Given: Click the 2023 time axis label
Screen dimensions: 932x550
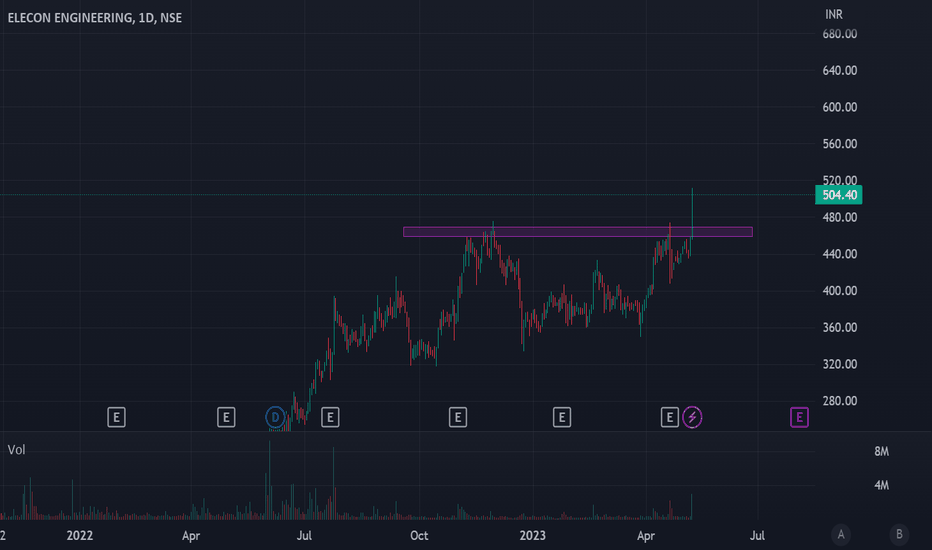Looking at the screenshot, I should click(533, 536).
